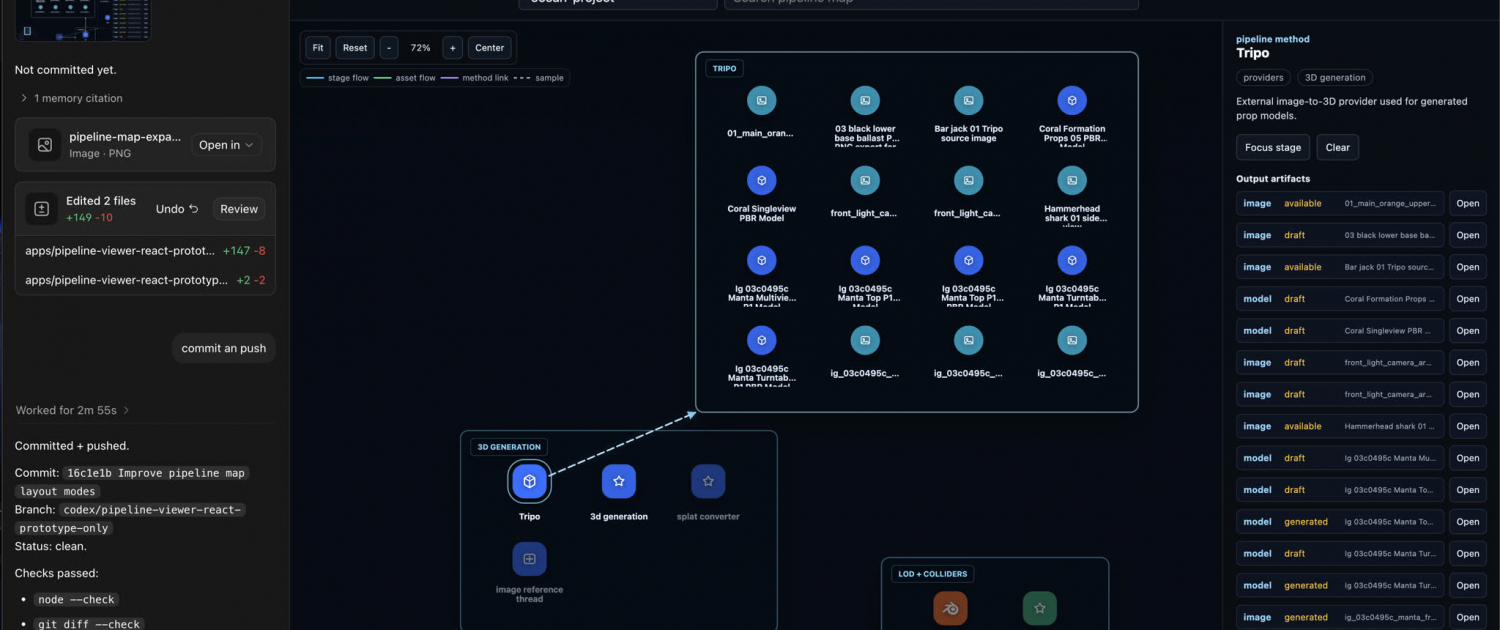The image size is (1500, 630).
Task: Zoom in with the plus button
Action: coord(453,48)
